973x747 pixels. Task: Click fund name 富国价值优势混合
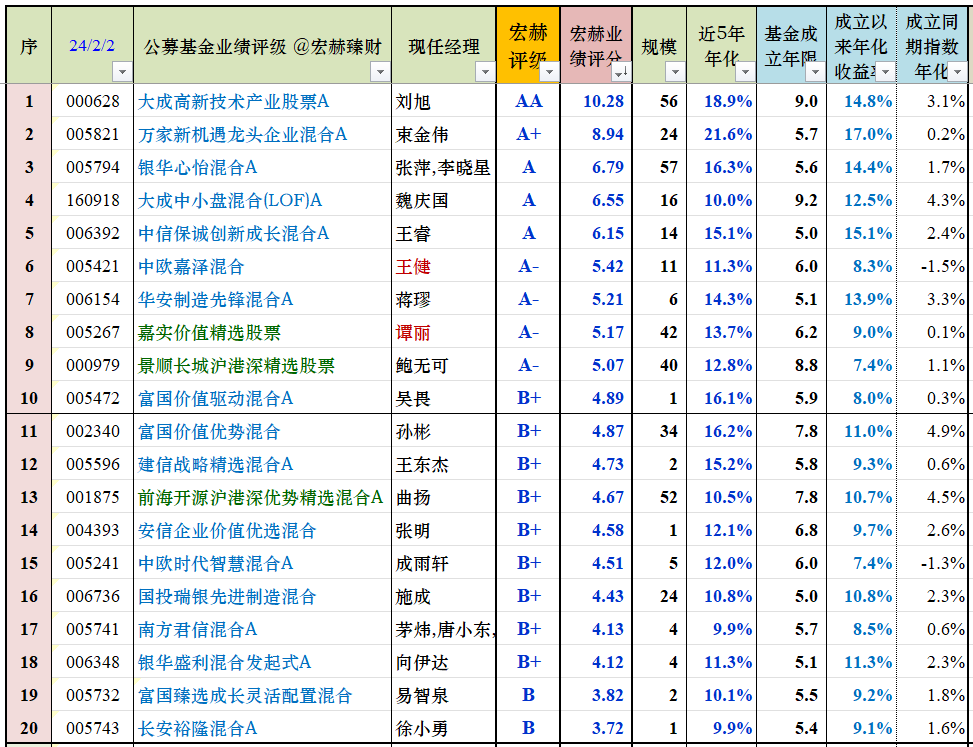(x=209, y=431)
